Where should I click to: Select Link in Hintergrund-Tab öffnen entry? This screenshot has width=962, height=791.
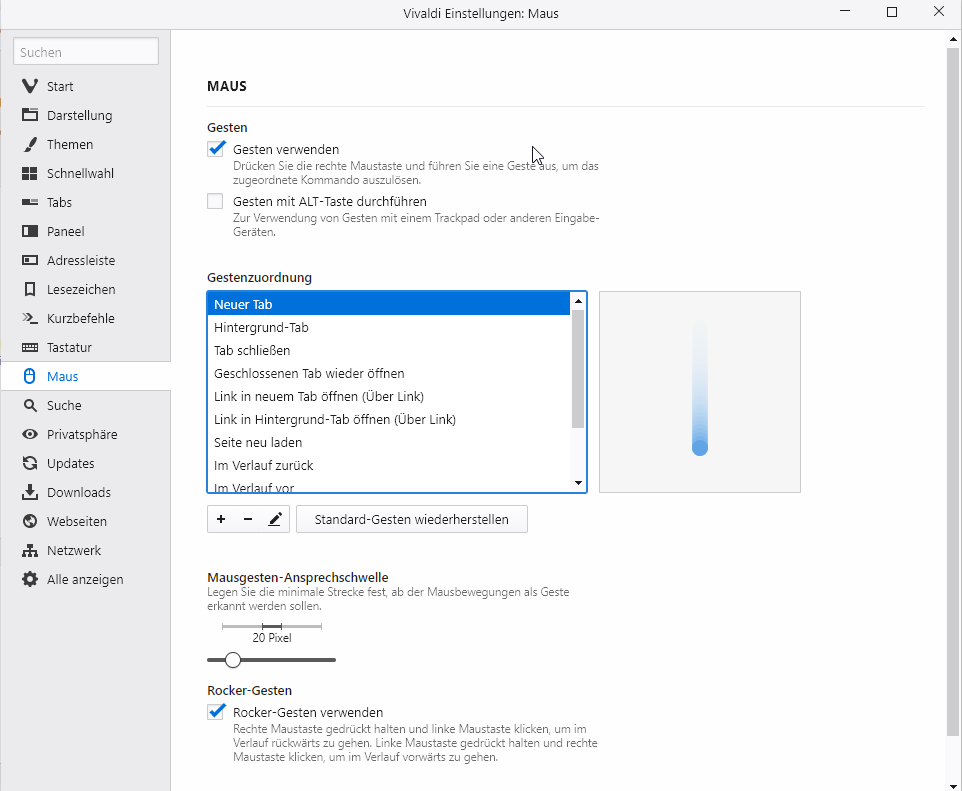pos(389,419)
